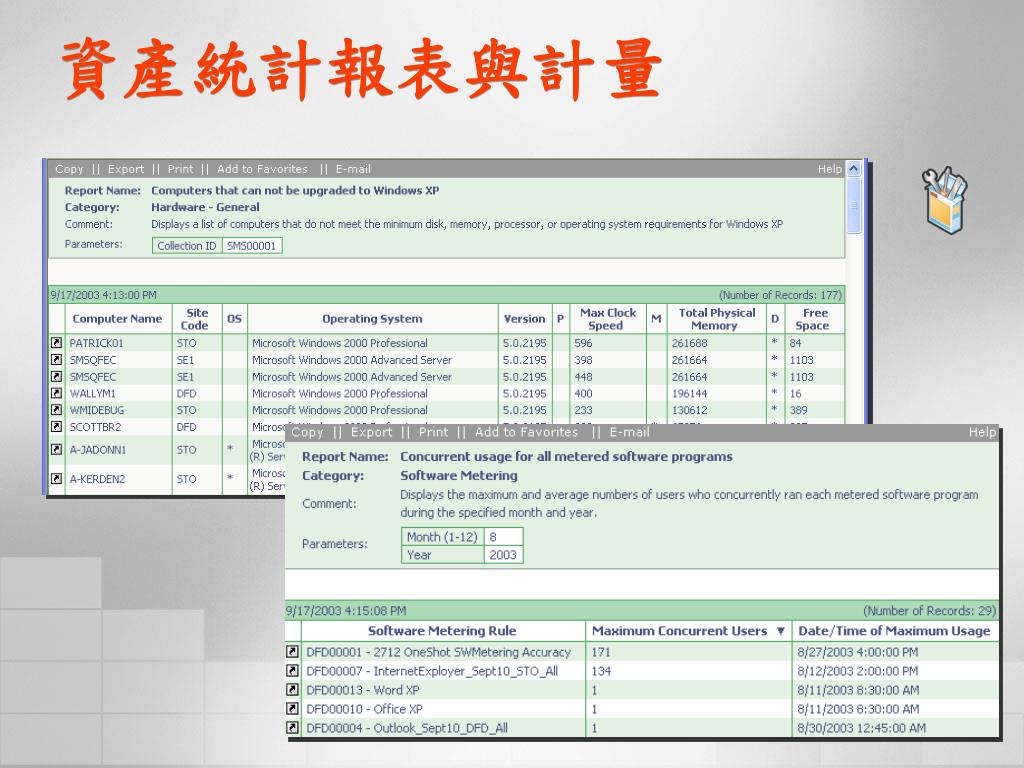Click DFD00004 - Outlook_Sept10_DFD_All rule
The height and width of the screenshot is (768, 1024).
pyautogui.click(x=407, y=728)
